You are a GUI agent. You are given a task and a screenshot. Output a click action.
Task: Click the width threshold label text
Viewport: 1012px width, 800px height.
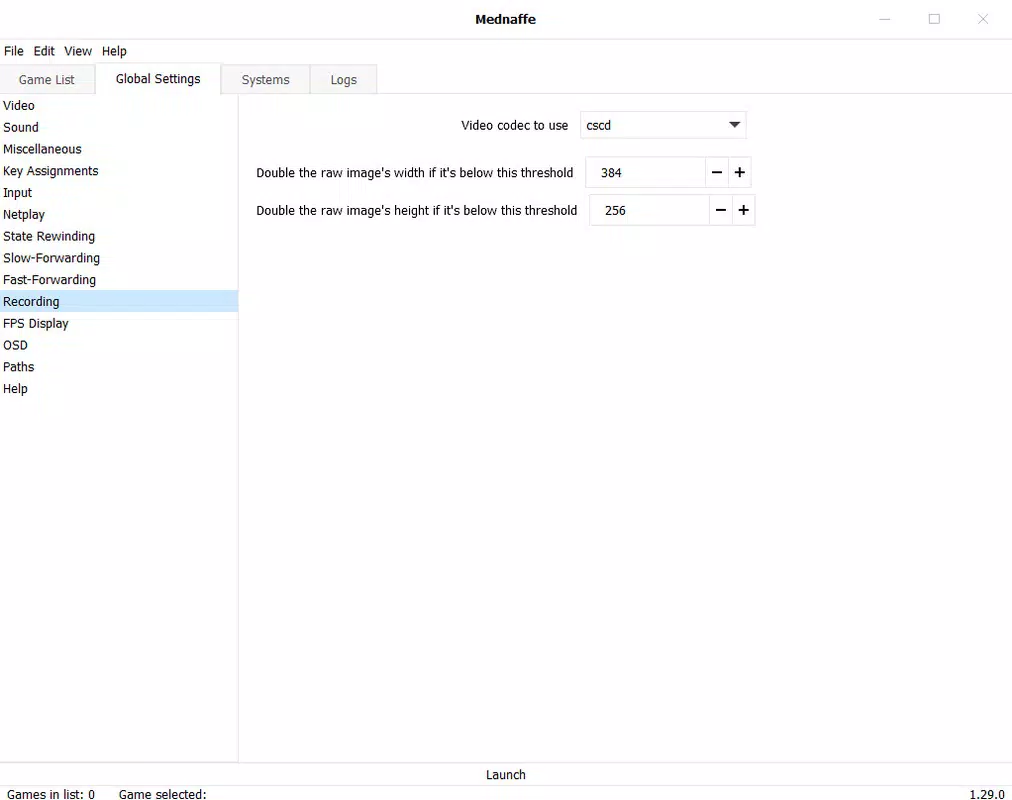click(x=414, y=172)
